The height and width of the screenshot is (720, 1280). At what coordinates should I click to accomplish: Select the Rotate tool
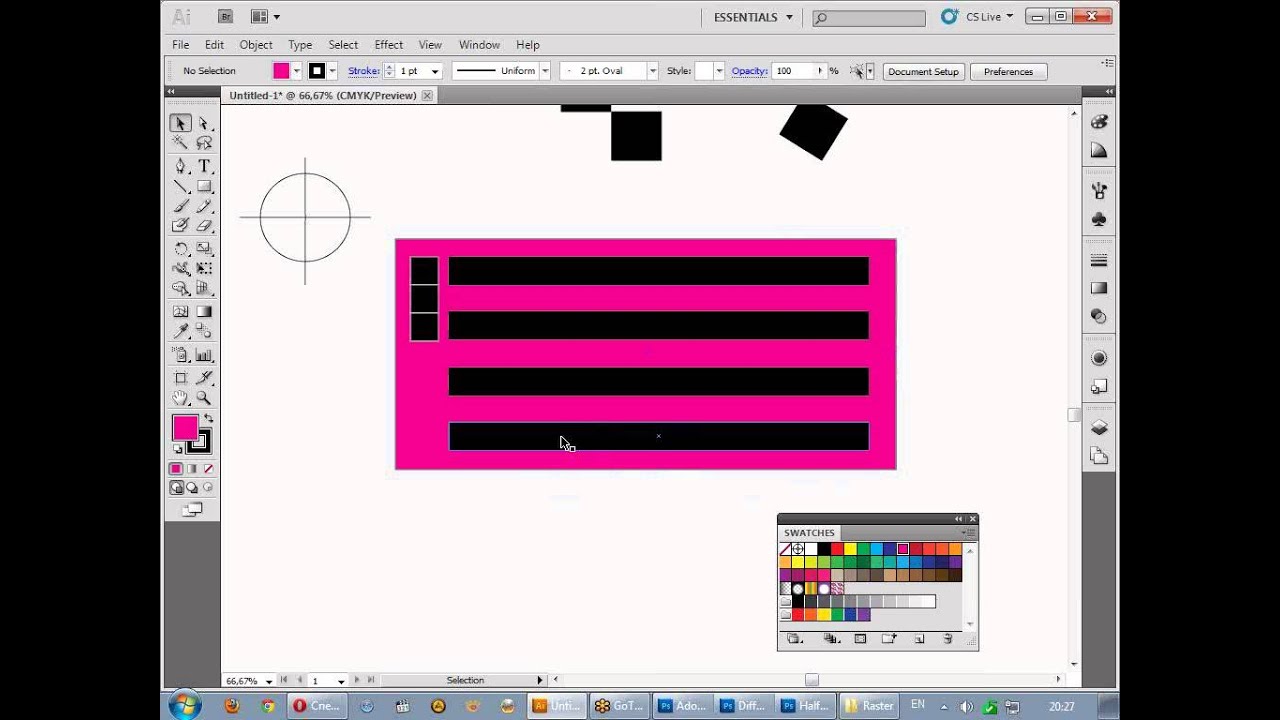(x=181, y=249)
